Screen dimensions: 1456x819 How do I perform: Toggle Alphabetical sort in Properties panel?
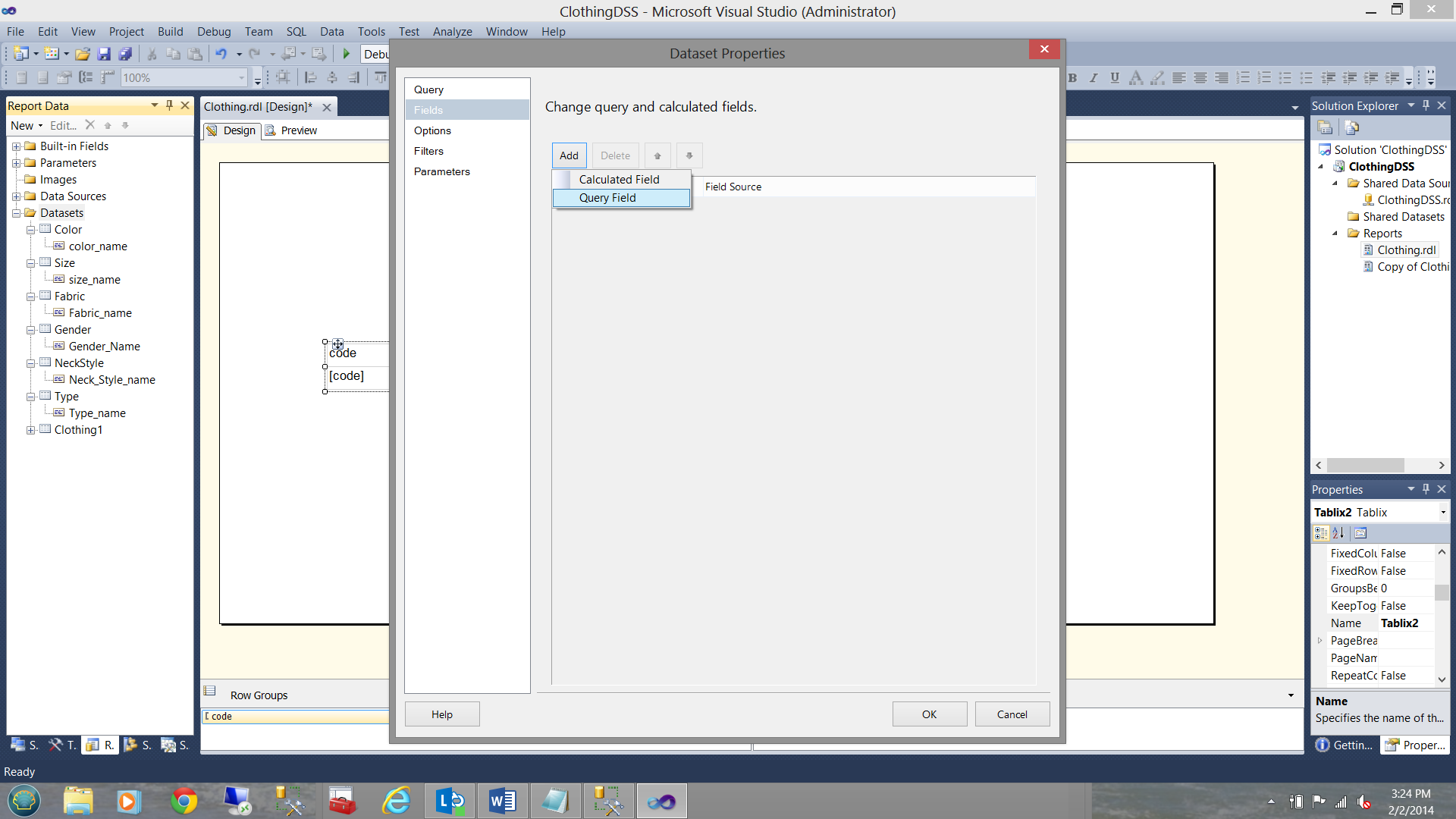point(1338,533)
